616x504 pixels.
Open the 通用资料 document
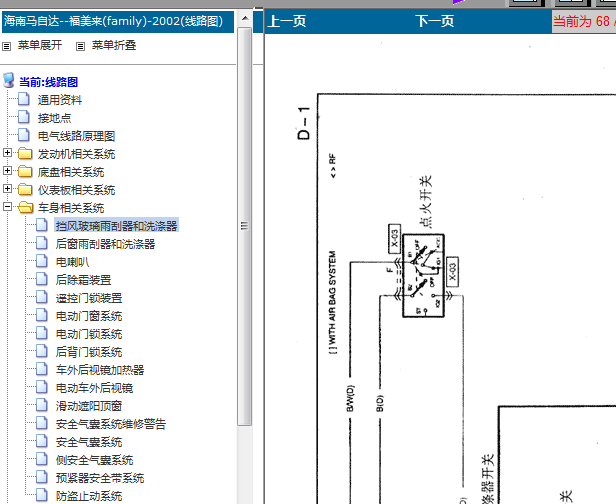point(60,100)
